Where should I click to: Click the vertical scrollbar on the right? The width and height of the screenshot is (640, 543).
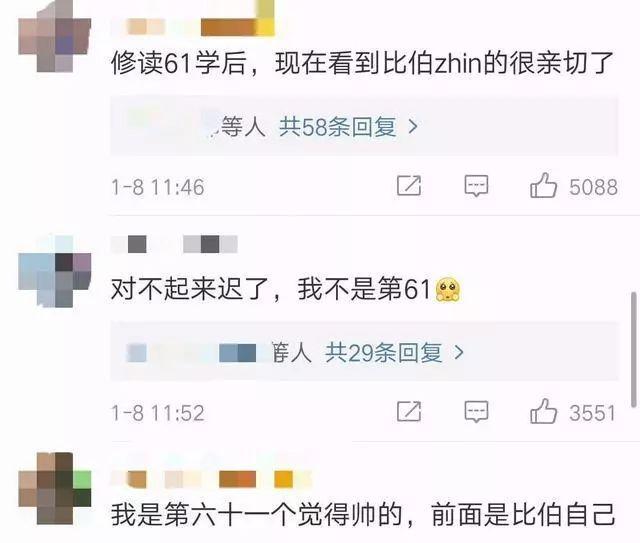tap(634, 349)
